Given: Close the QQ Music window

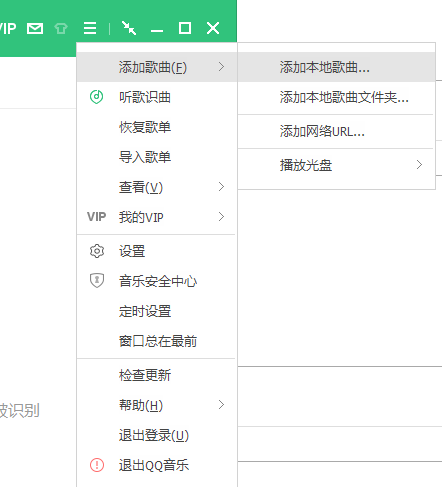Looking at the screenshot, I should pos(213,28).
